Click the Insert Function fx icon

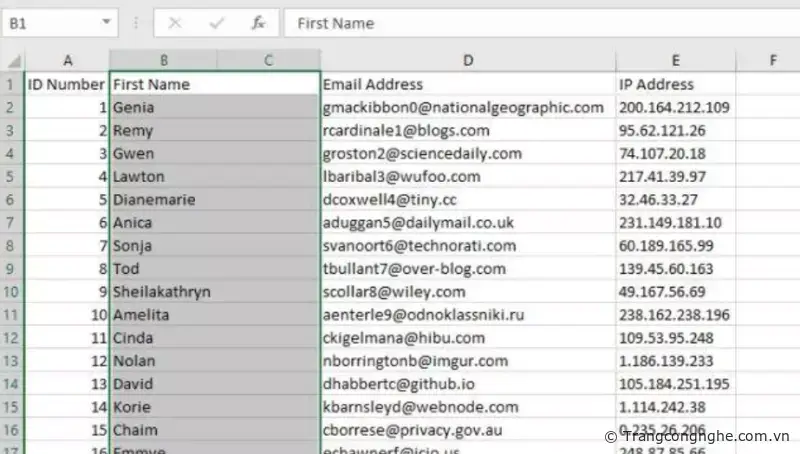[x=258, y=22]
